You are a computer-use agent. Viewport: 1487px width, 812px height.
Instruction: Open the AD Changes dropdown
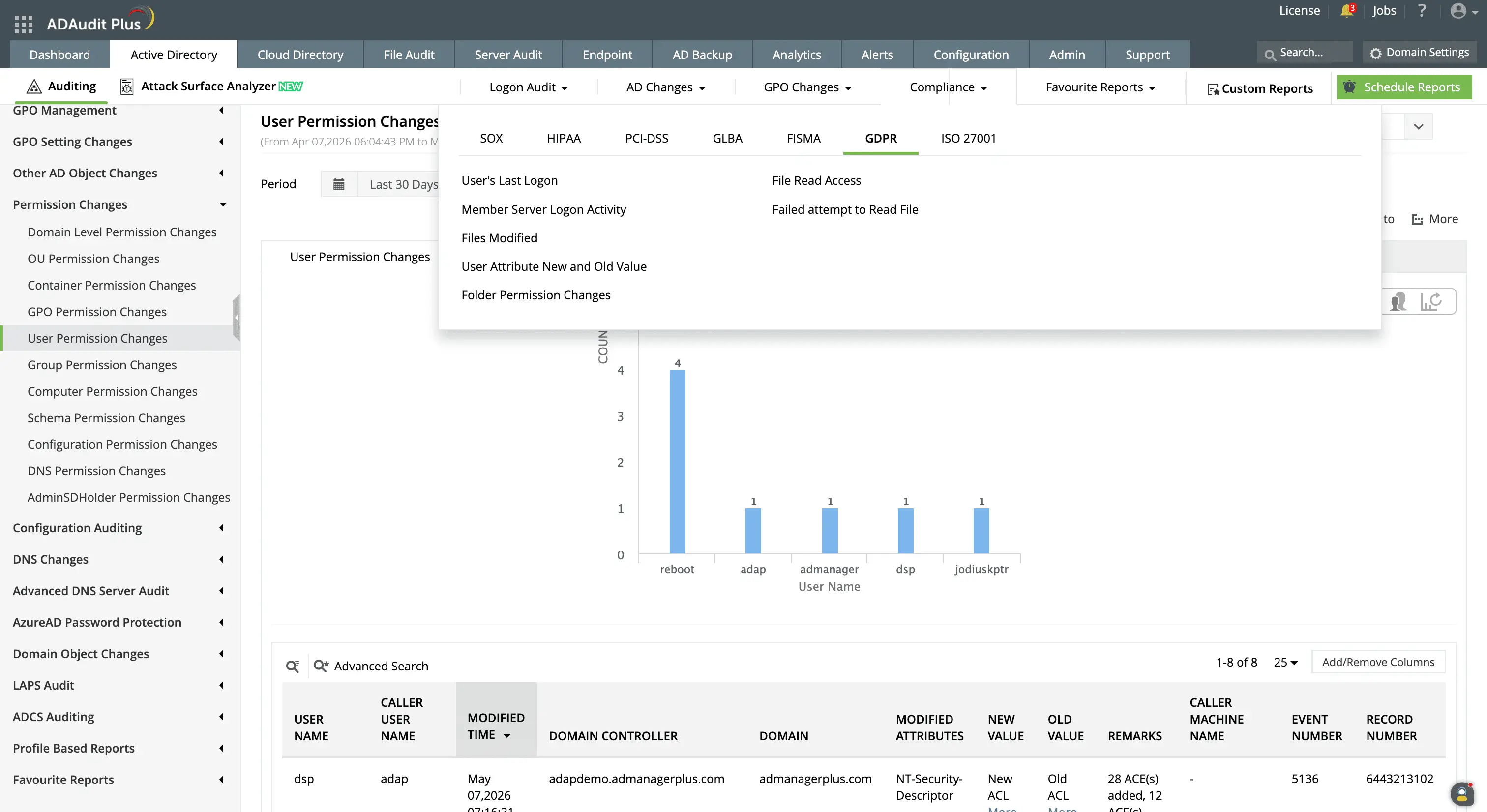(666, 87)
